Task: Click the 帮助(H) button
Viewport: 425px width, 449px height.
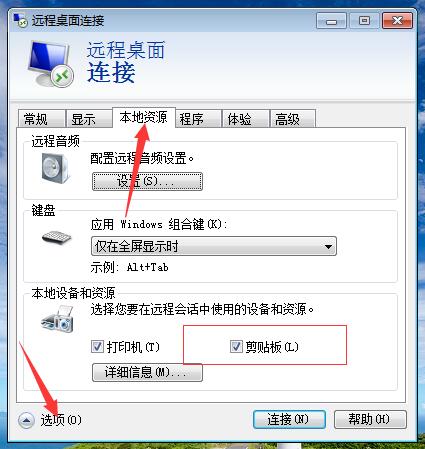Action: coord(370,419)
